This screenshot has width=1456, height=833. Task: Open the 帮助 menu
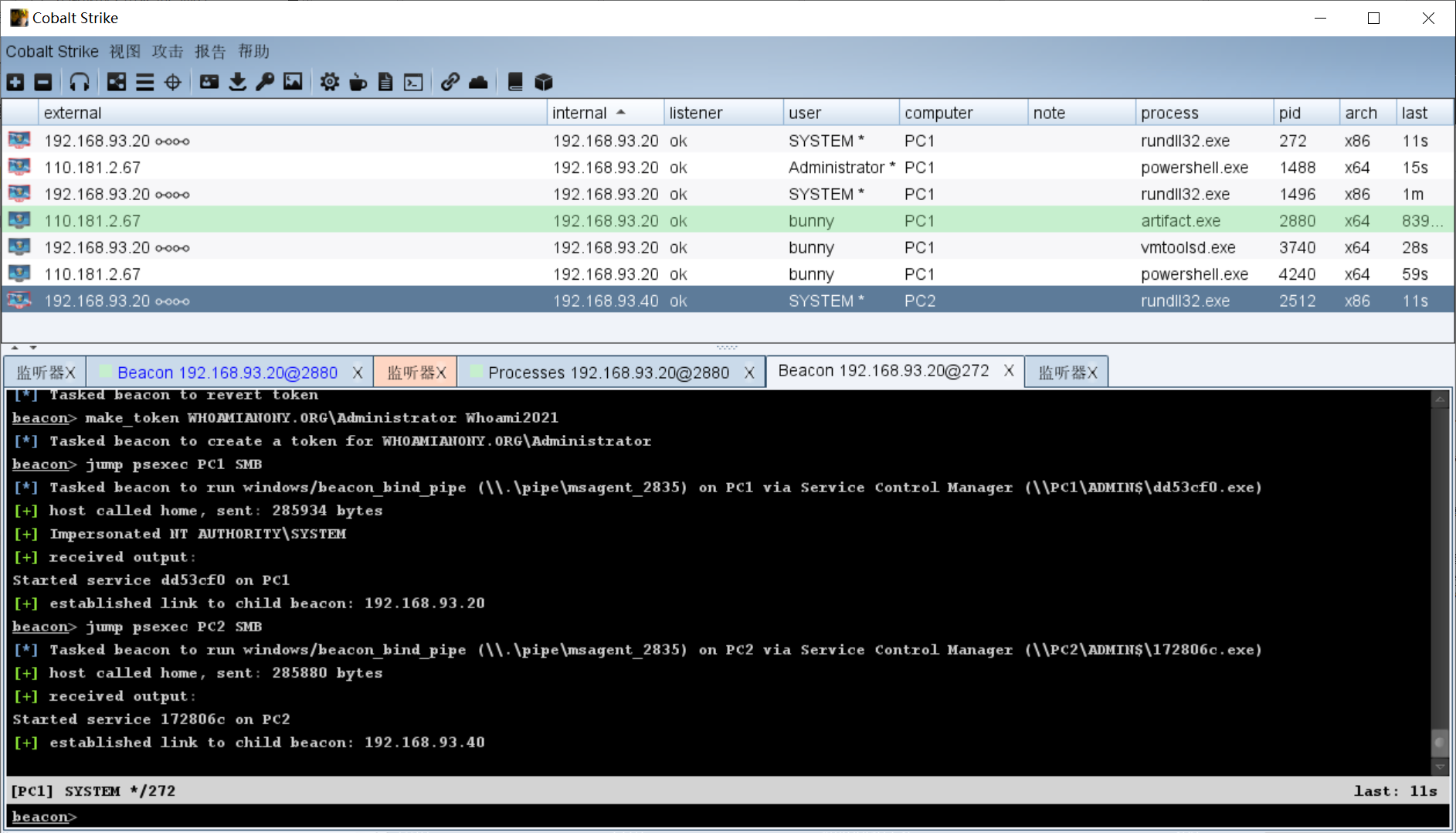coord(253,52)
